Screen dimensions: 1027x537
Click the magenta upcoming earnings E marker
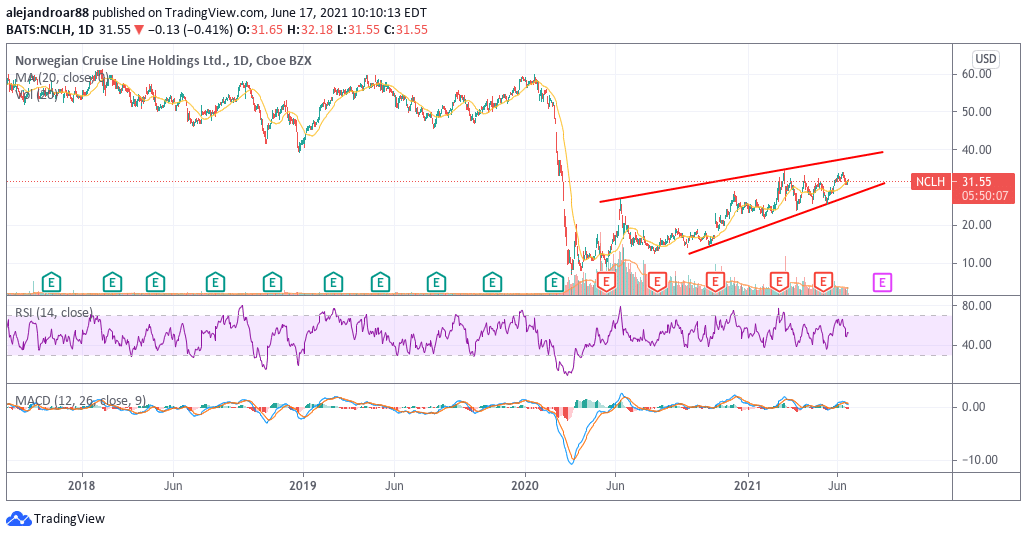click(882, 283)
